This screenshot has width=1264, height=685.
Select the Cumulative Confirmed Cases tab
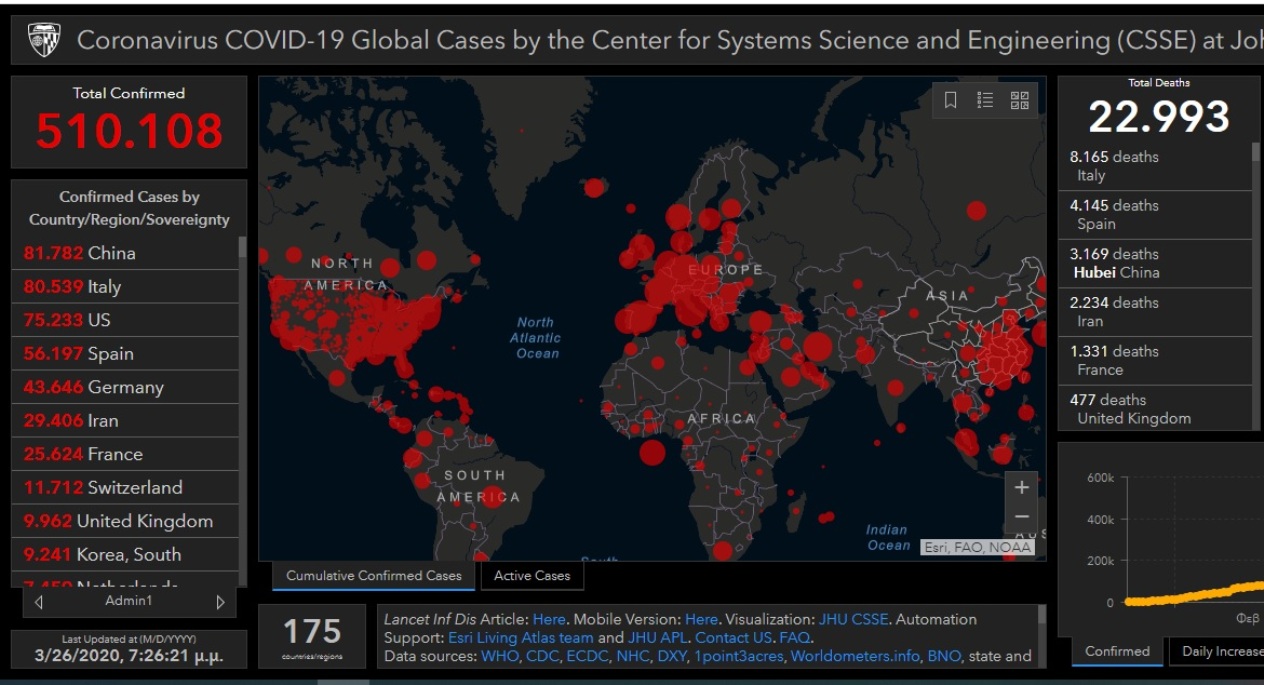[x=373, y=576]
